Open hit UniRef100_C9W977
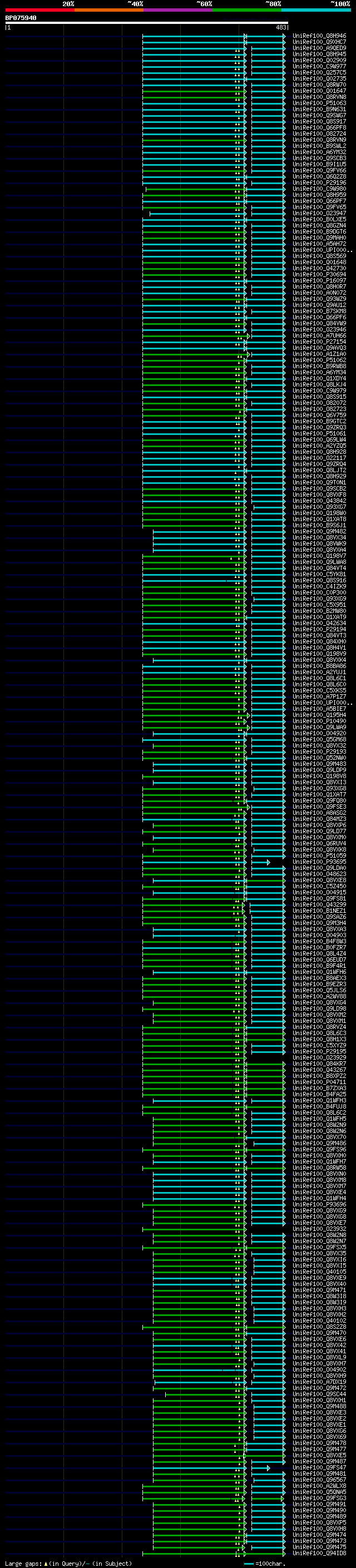This screenshot has width=356, height=1568. click(319, 66)
